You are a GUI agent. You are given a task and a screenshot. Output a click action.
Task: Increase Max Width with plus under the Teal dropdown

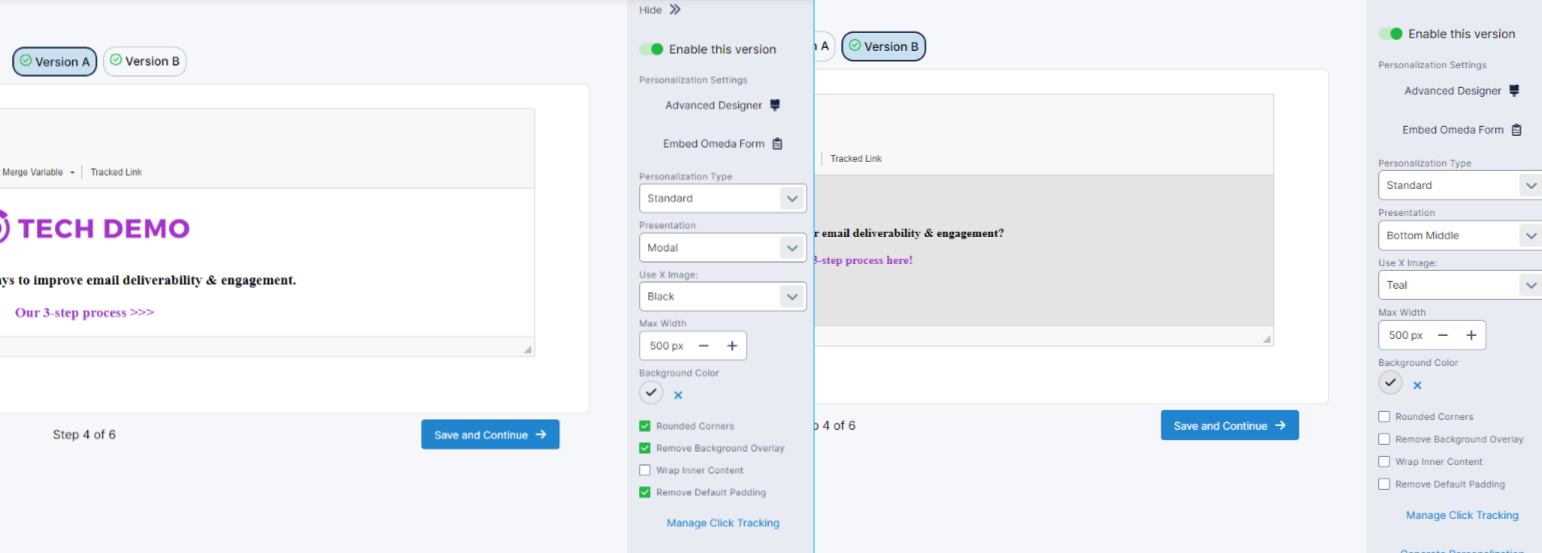[1471, 335]
